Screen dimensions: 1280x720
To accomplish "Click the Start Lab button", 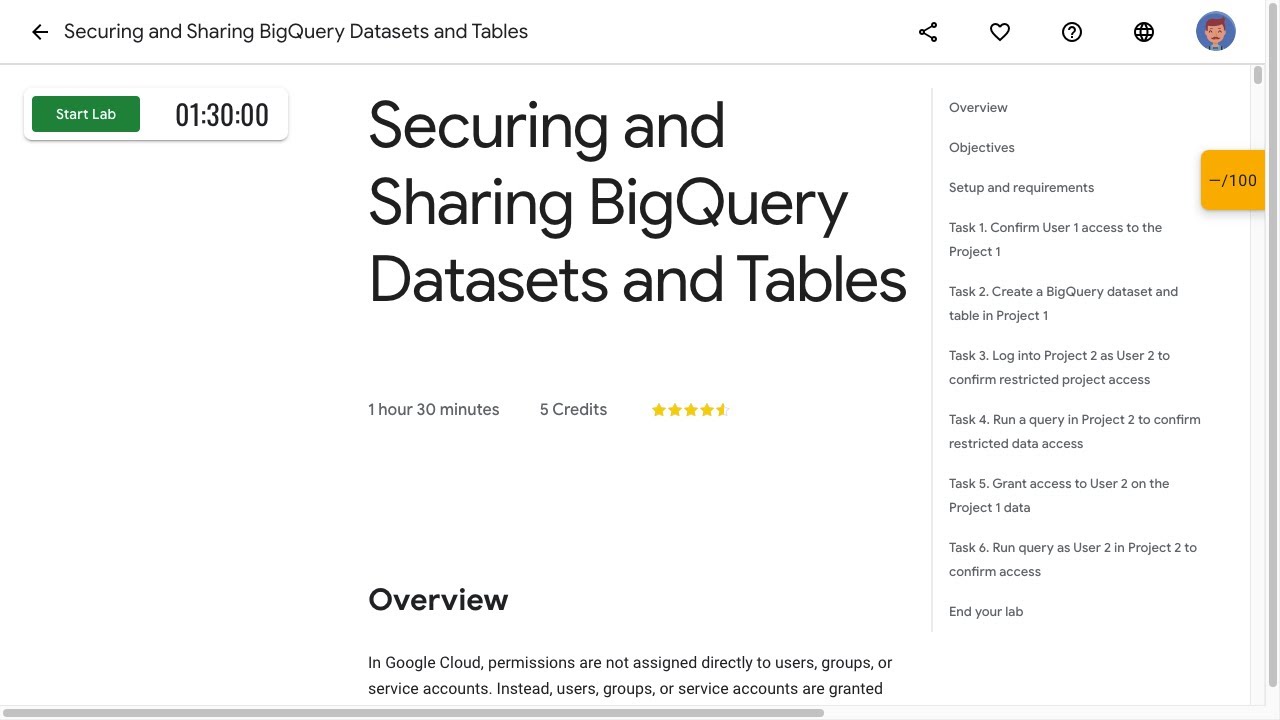I will 86,114.
